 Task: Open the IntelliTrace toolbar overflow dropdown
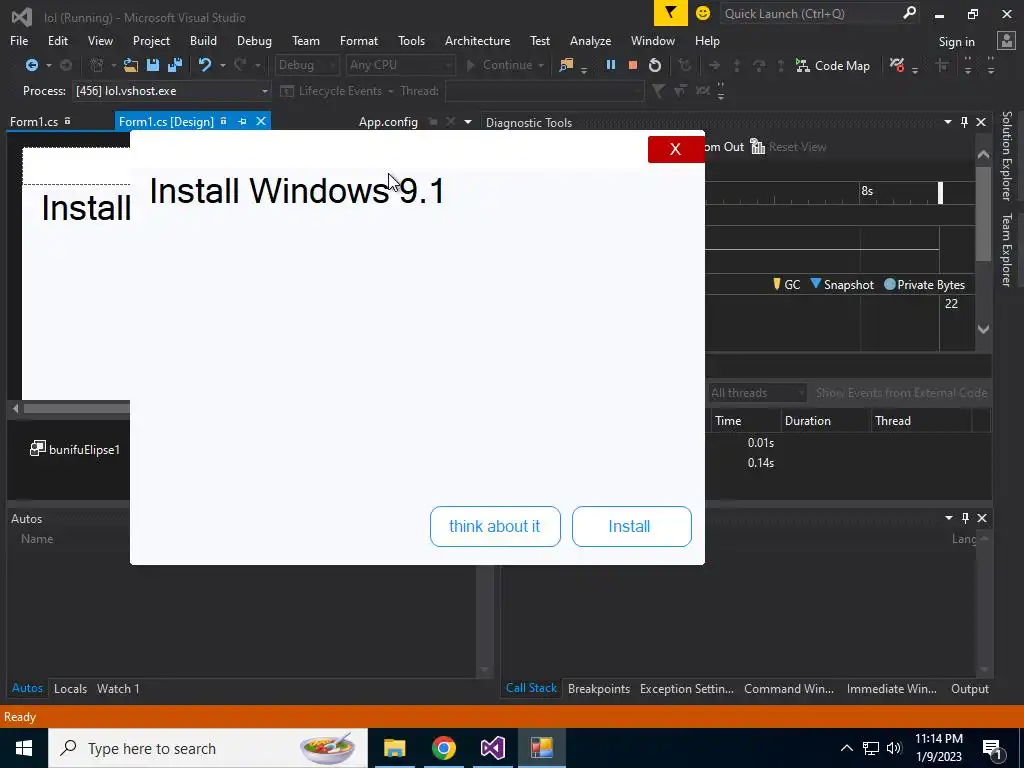click(x=915, y=69)
